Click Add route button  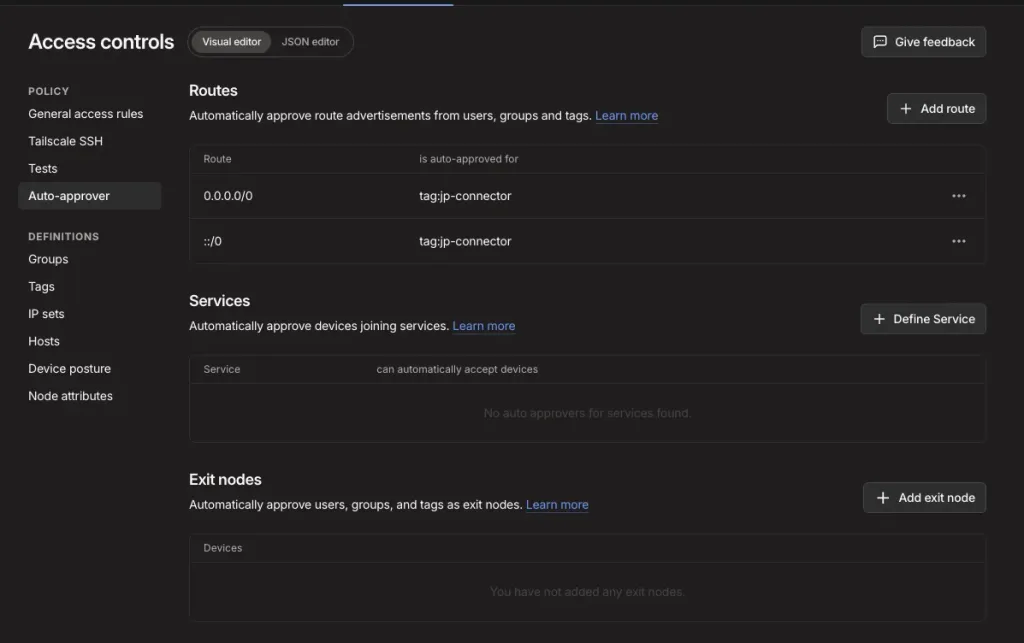pyautogui.click(x=936, y=108)
